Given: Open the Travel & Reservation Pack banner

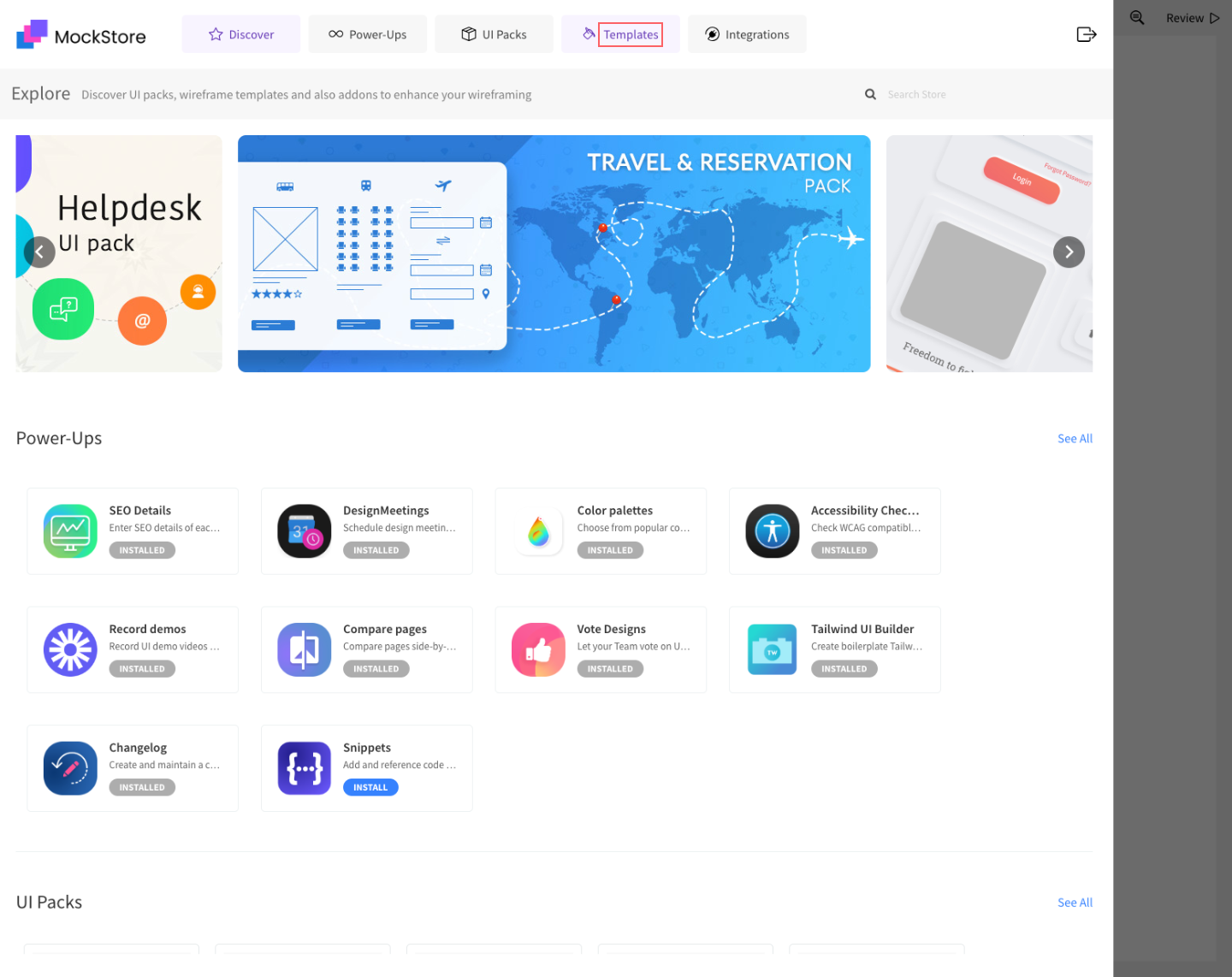Looking at the screenshot, I should click(554, 254).
